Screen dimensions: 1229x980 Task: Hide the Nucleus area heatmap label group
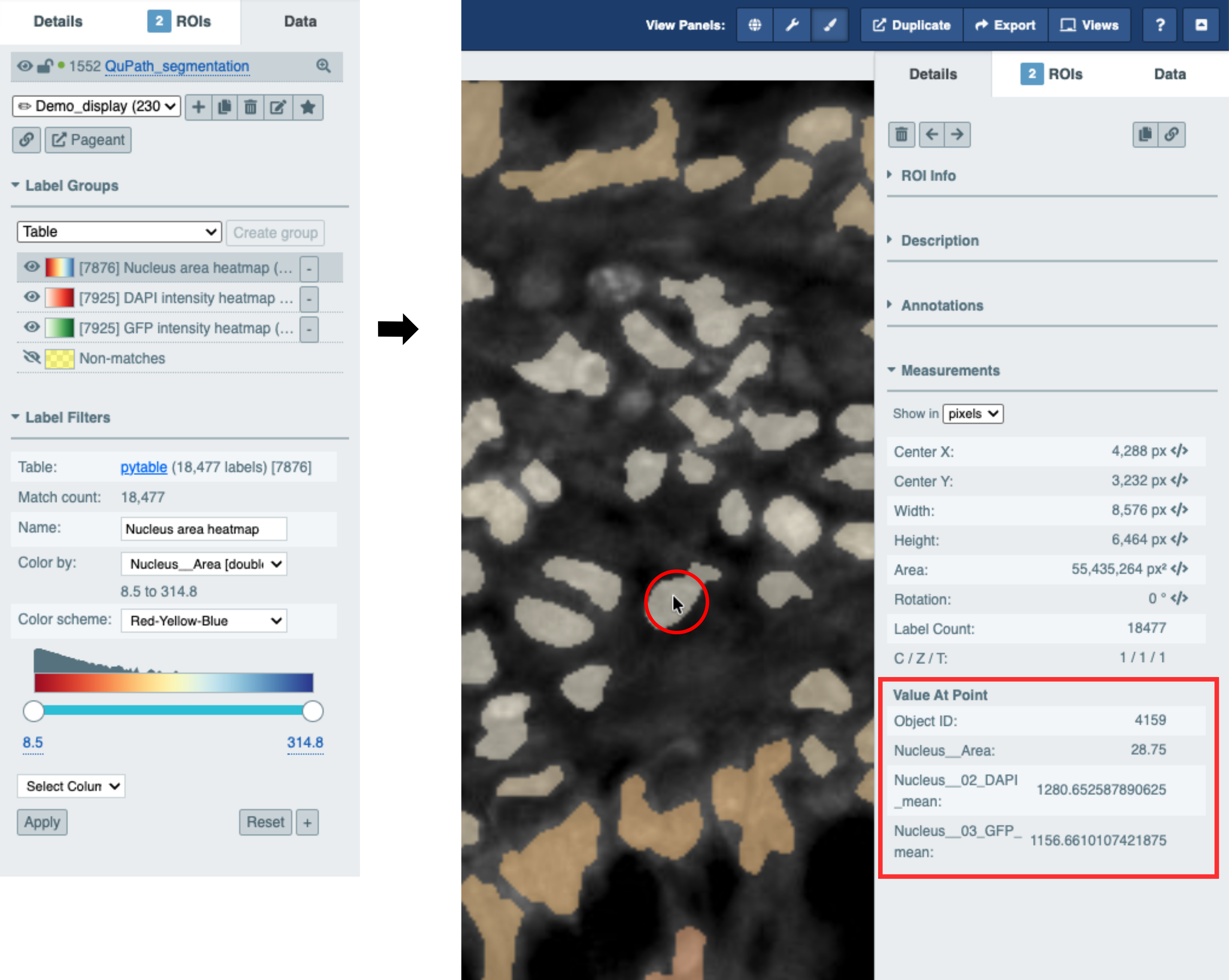31,267
